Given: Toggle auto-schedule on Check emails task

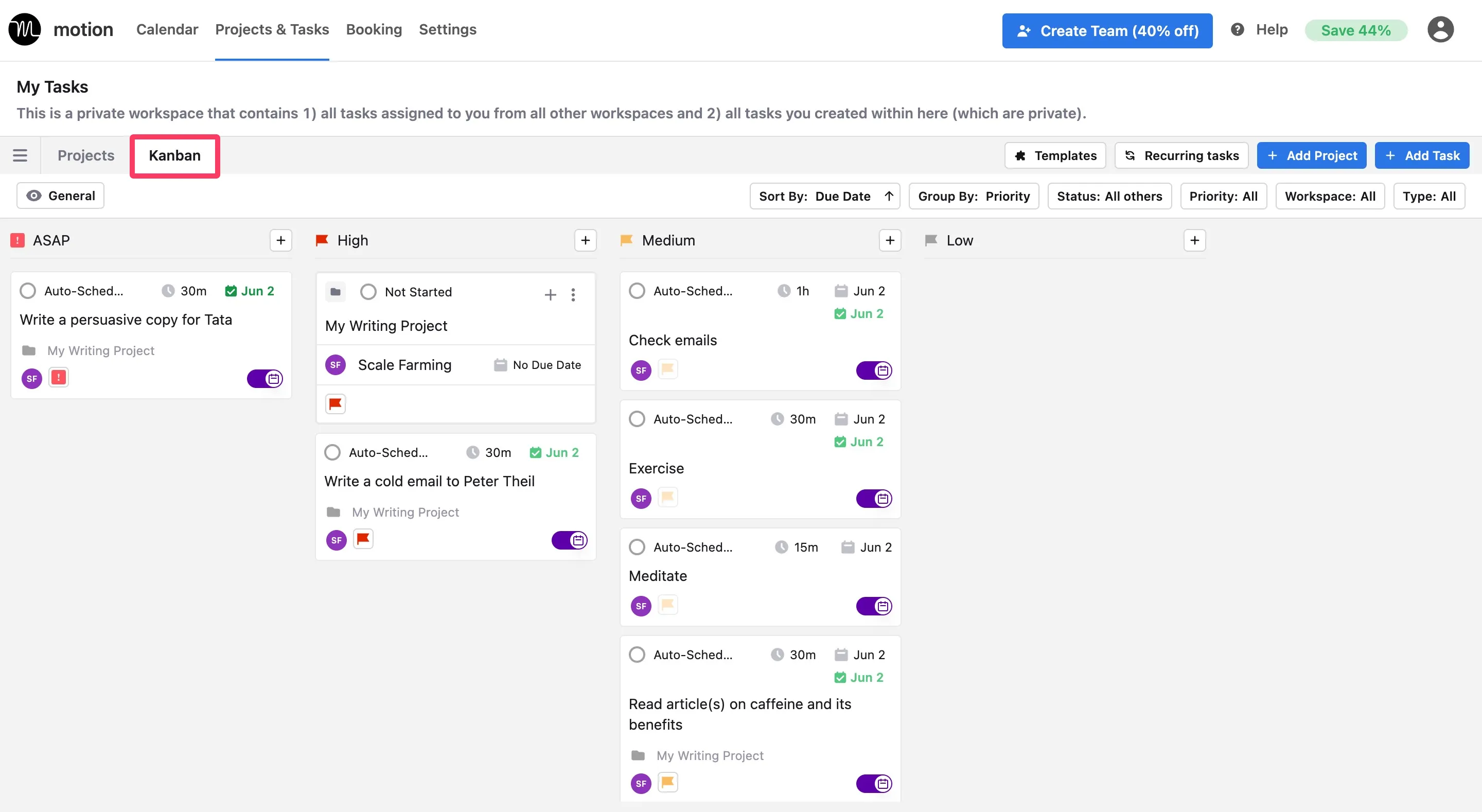Looking at the screenshot, I should [x=873, y=370].
